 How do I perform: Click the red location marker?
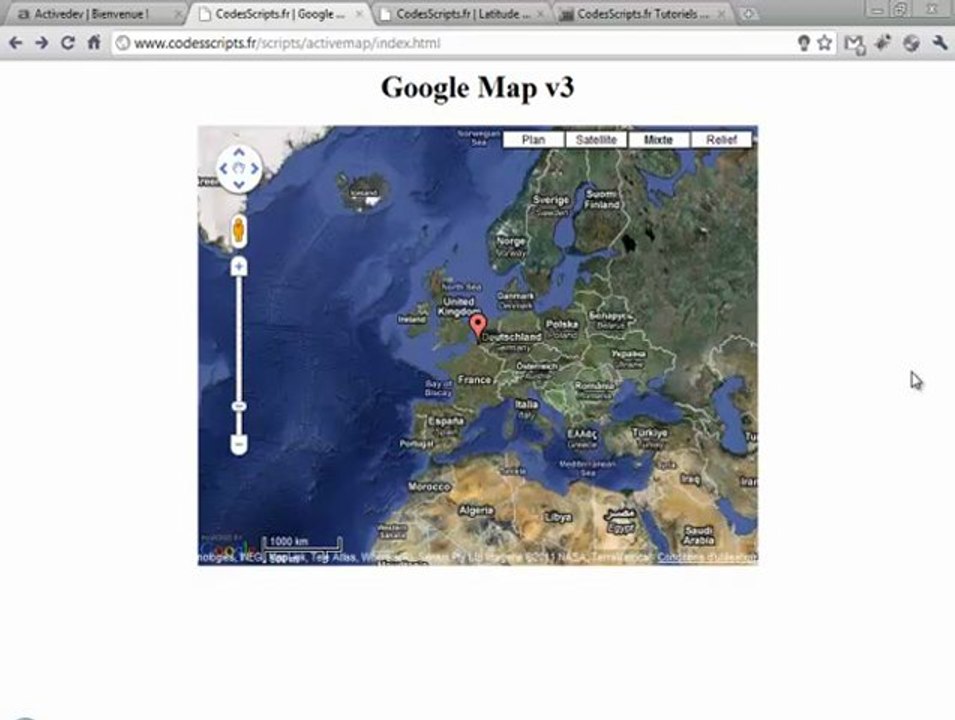coord(478,326)
